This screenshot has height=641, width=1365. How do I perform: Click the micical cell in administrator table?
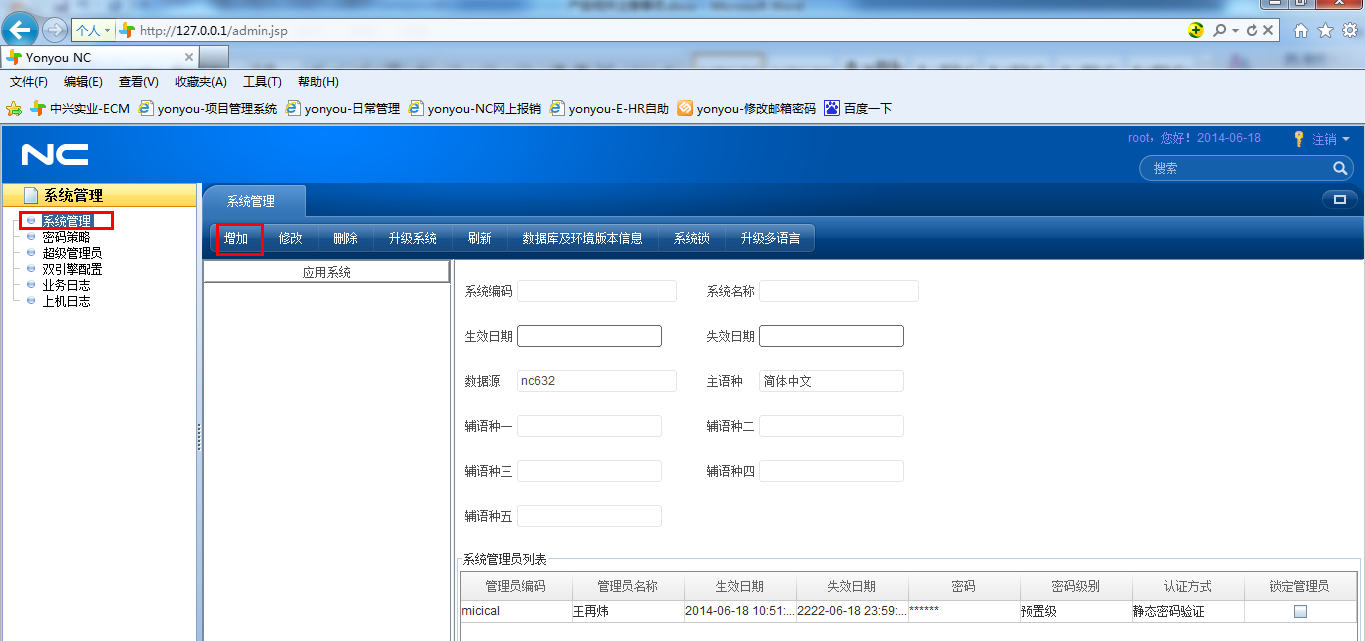(x=516, y=611)
